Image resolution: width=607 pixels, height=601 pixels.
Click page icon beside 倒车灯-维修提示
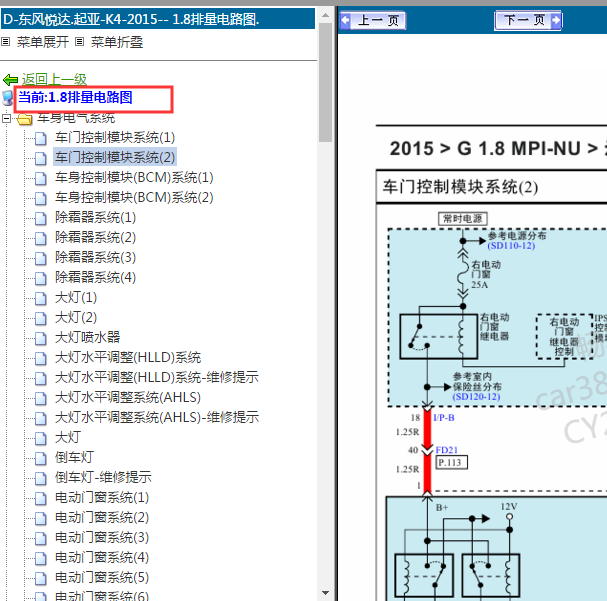(x=41, y=478)
